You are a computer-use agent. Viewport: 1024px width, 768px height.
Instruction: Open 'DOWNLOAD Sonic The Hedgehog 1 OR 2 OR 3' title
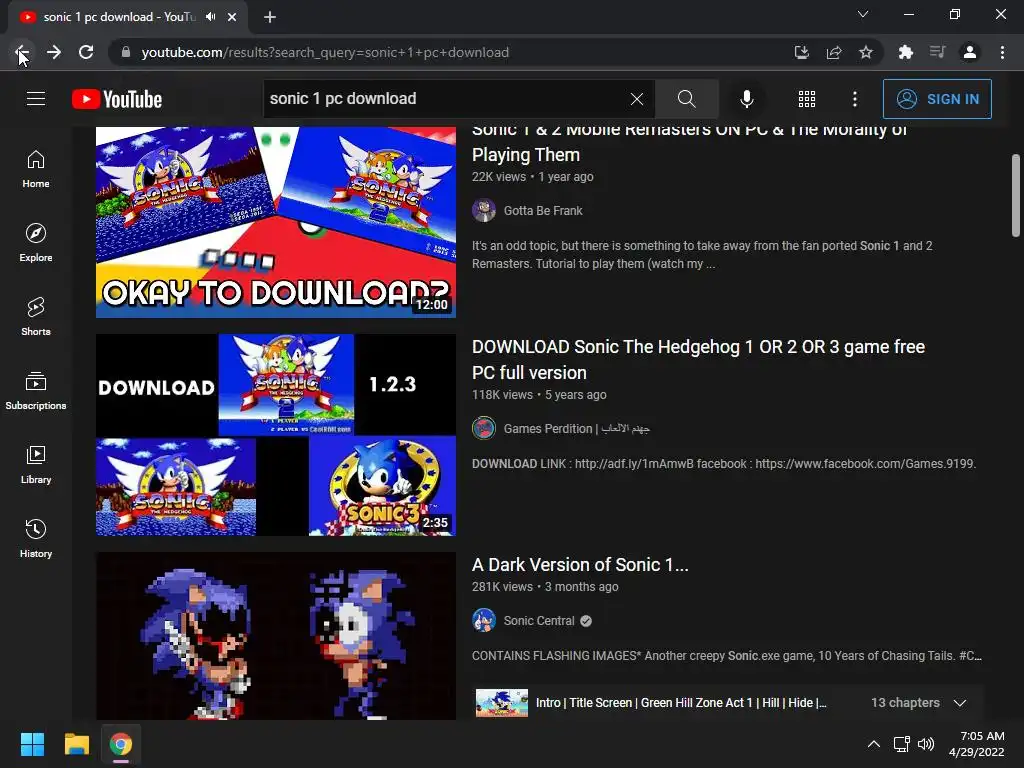(699, 360)
